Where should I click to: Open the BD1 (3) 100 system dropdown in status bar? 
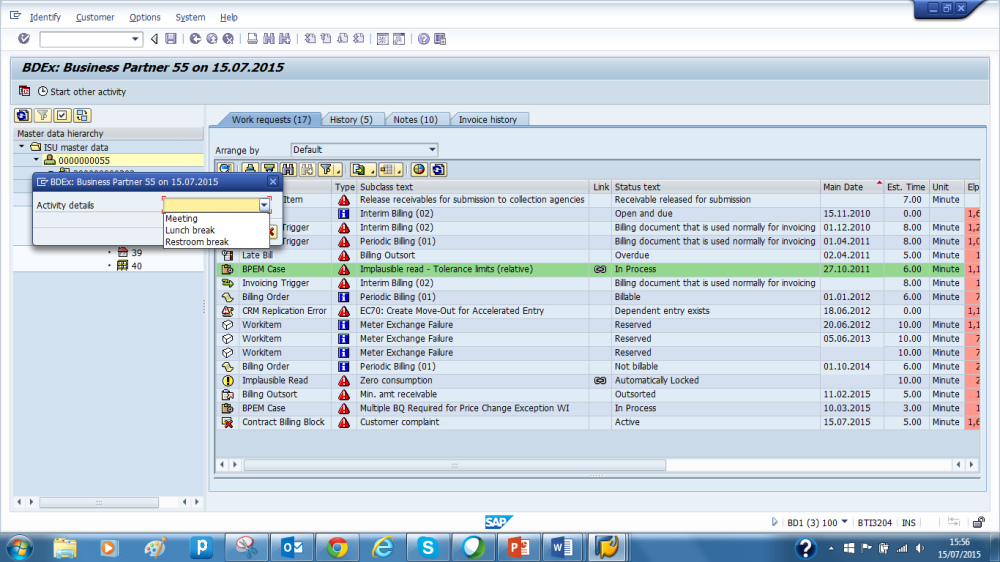click(844, 522)
